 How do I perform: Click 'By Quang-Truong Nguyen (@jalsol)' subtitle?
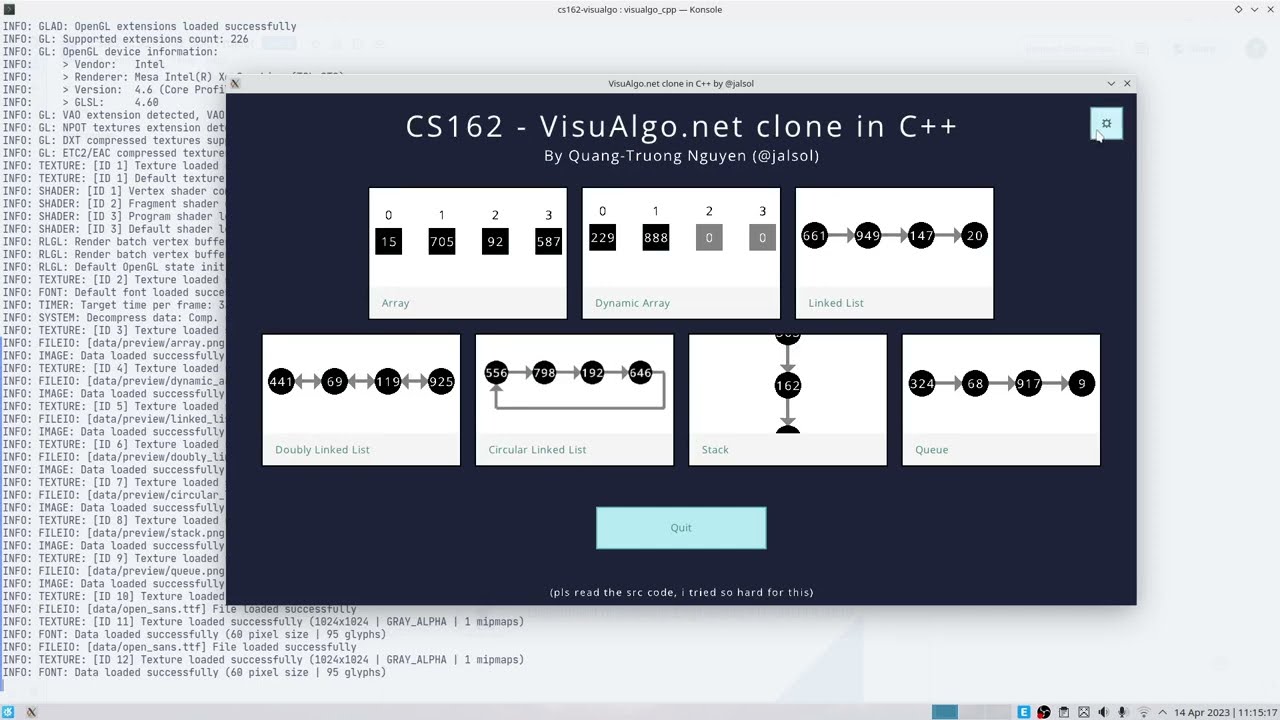681,156
